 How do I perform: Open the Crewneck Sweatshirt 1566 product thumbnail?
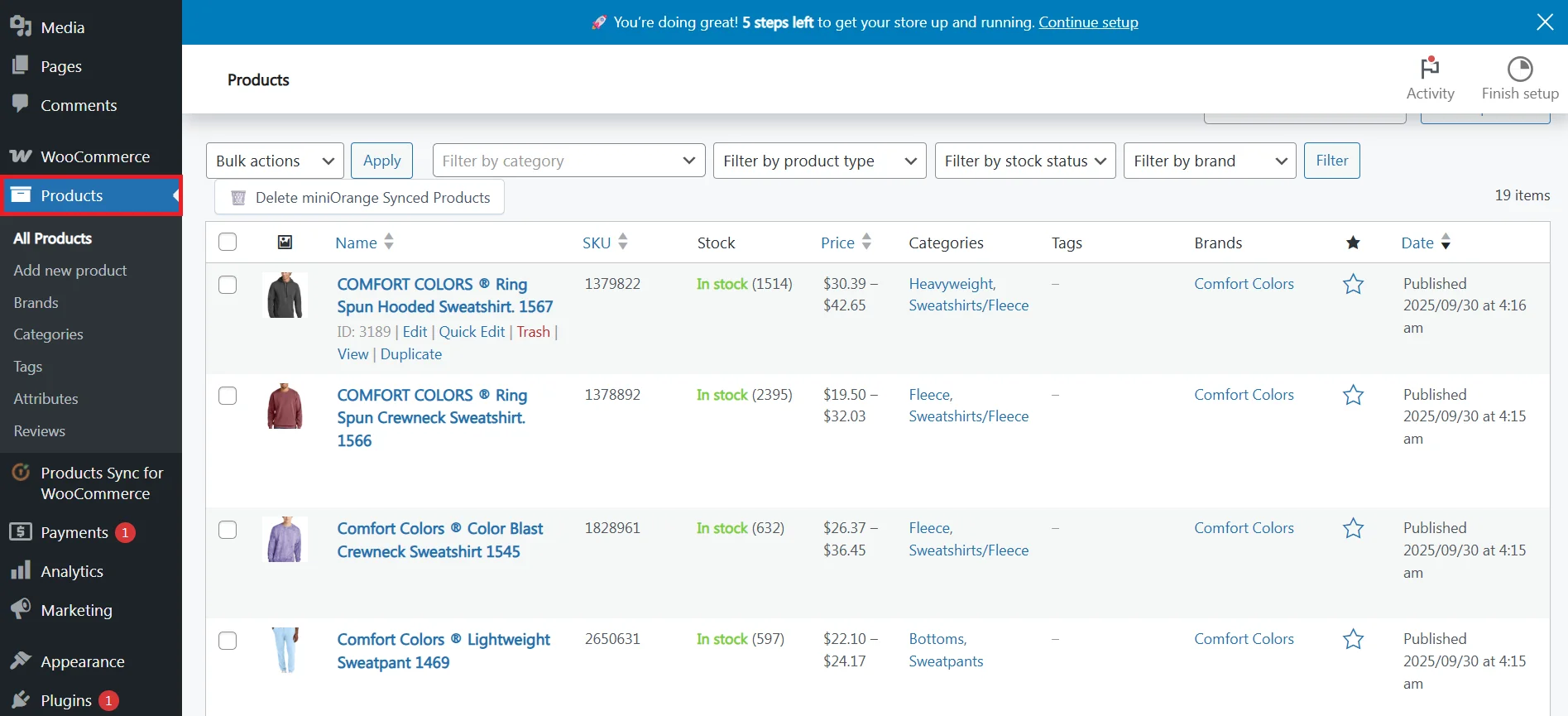click(285, 406)
